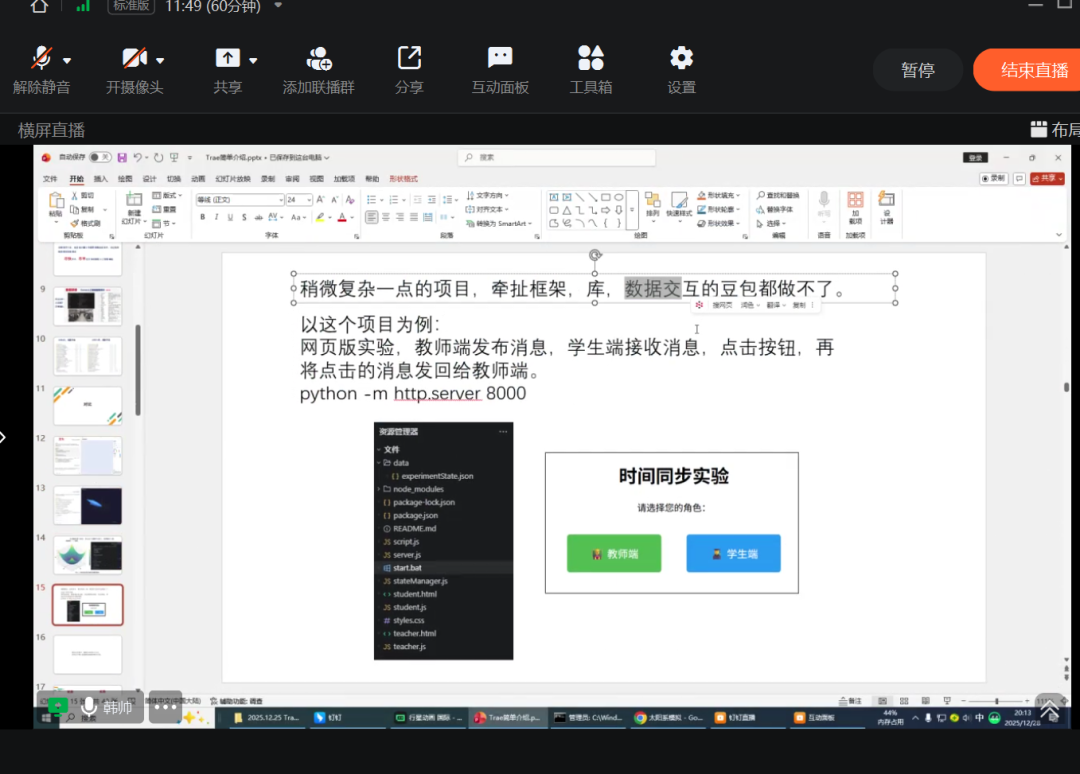Viewport: 1080px width, 774px height.
Task: Toggle bold formatting in PowerPoint ribbon
Action: (202, 217)
